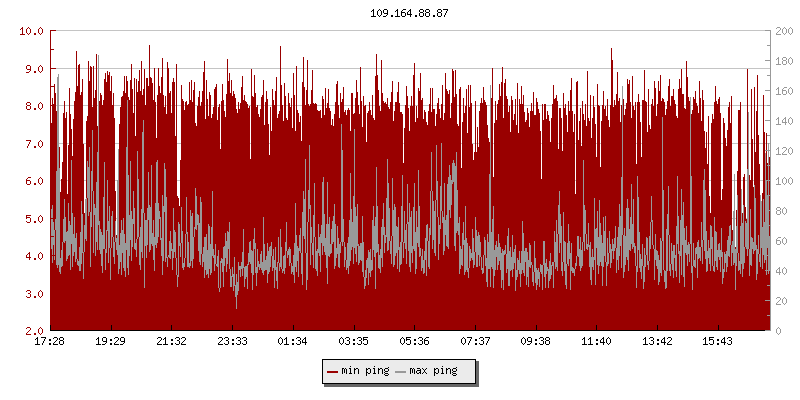Click the 15:43 time label
Screen dimensions: 800x400
(718, 342)
